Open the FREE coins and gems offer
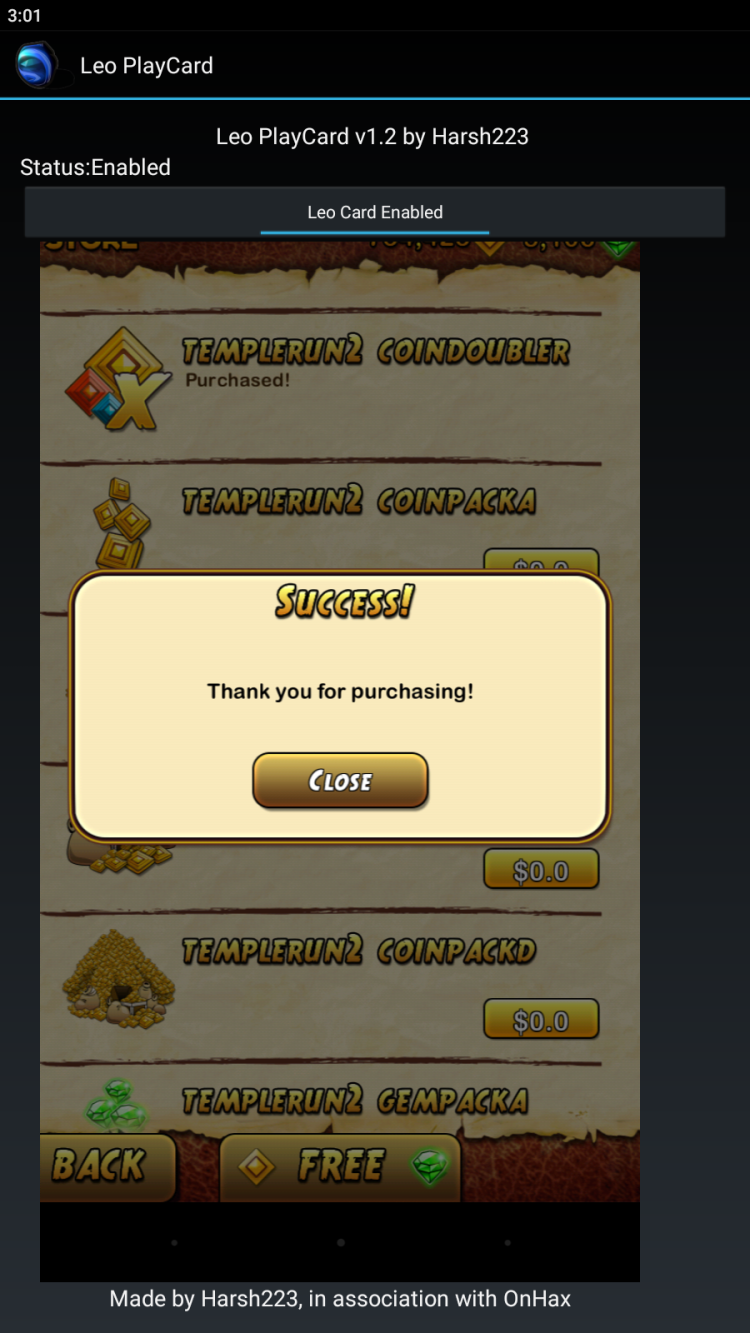This screenshot has width=750, height=1333. [341, 1166]
